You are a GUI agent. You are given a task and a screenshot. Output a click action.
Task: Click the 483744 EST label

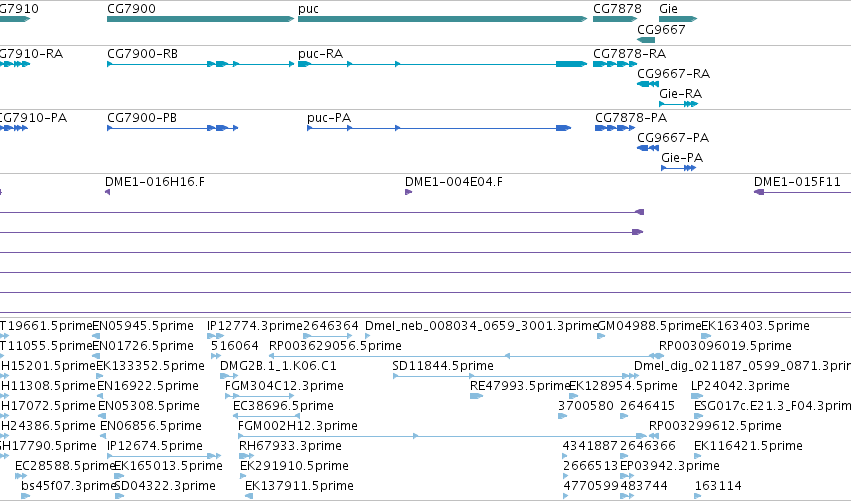coord(644,486)
